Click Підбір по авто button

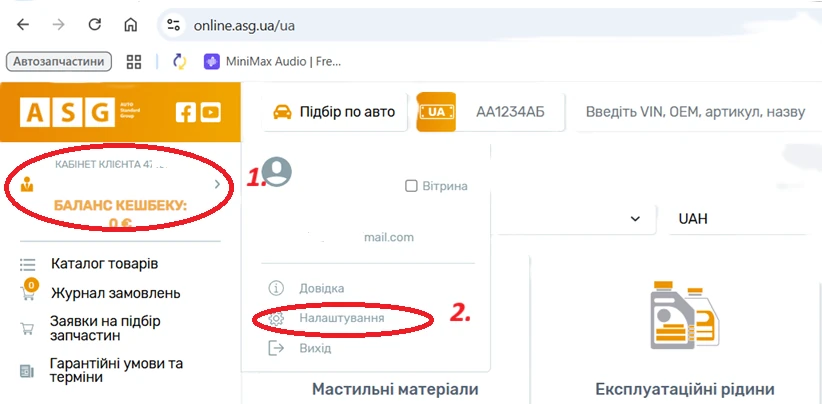point(334,112)
